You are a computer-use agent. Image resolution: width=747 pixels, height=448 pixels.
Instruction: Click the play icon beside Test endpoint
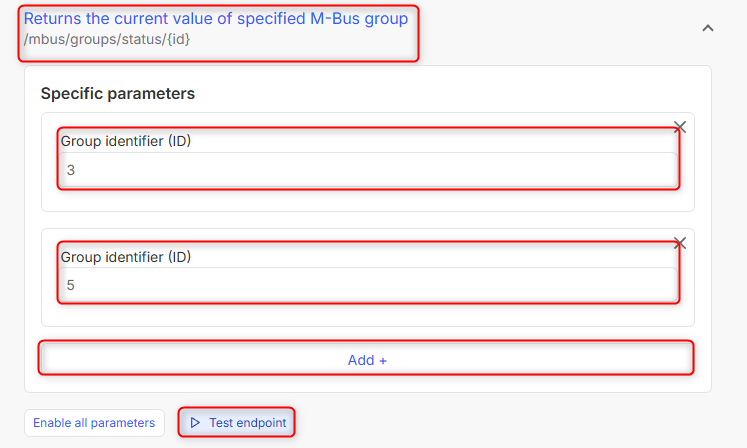[195, 423]
